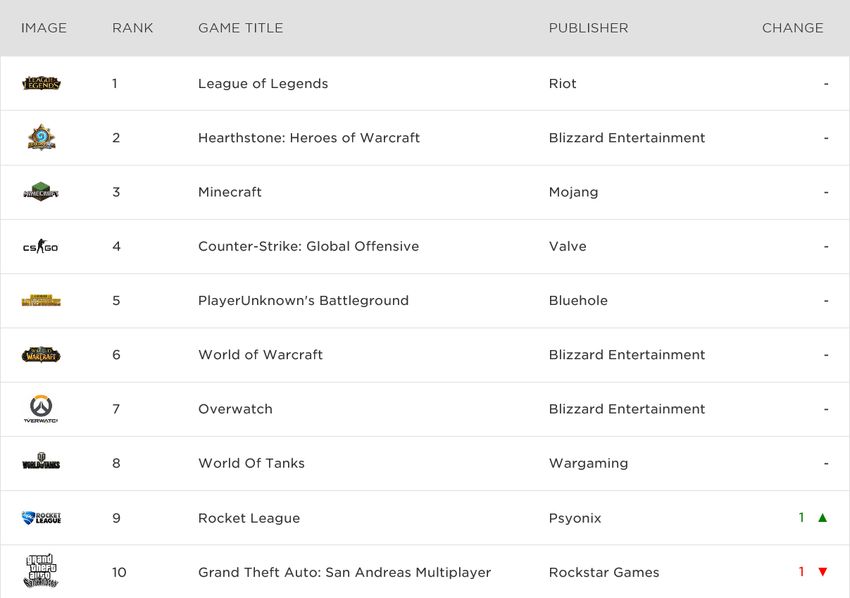850x598 pixels.
Task: Sort by the PUBLISHER column header
Action: 589,28
